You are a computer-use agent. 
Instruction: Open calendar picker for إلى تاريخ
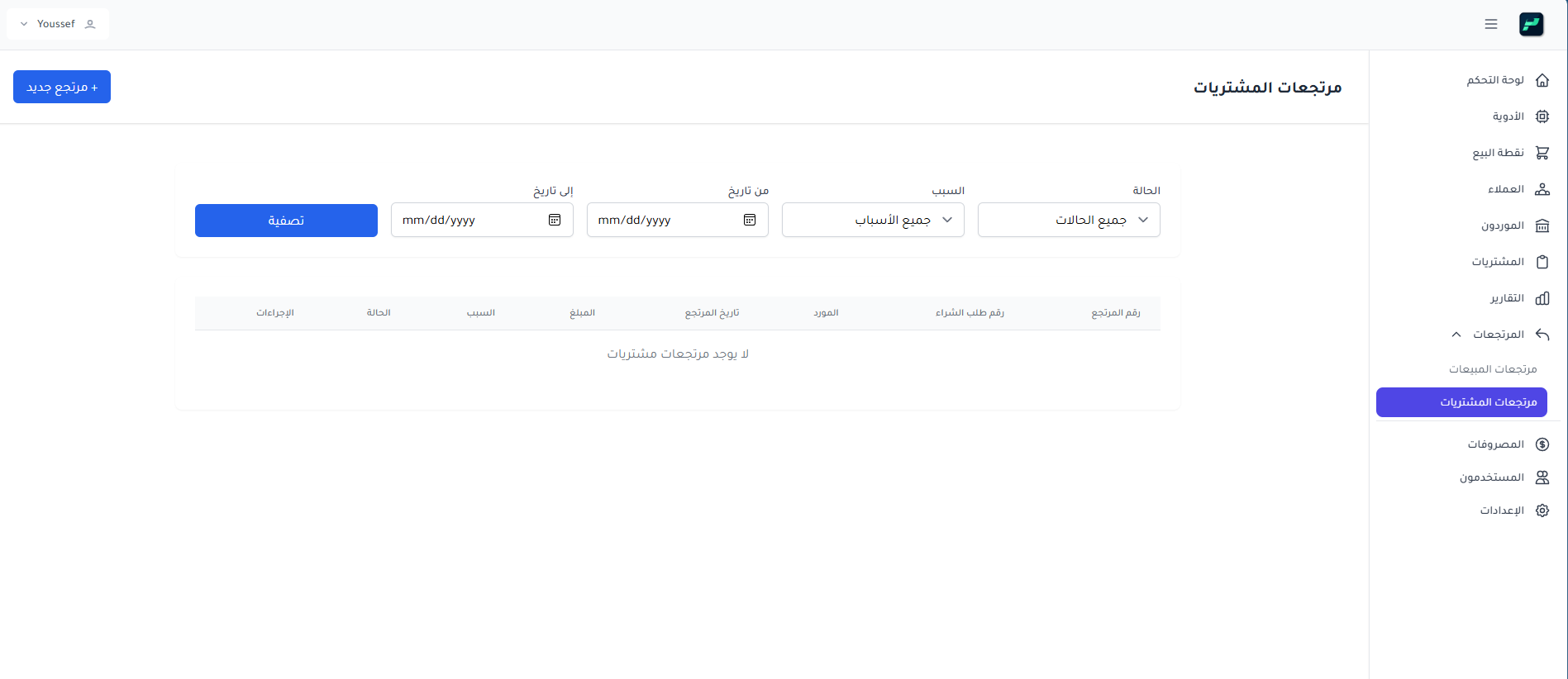click(555, 220)
